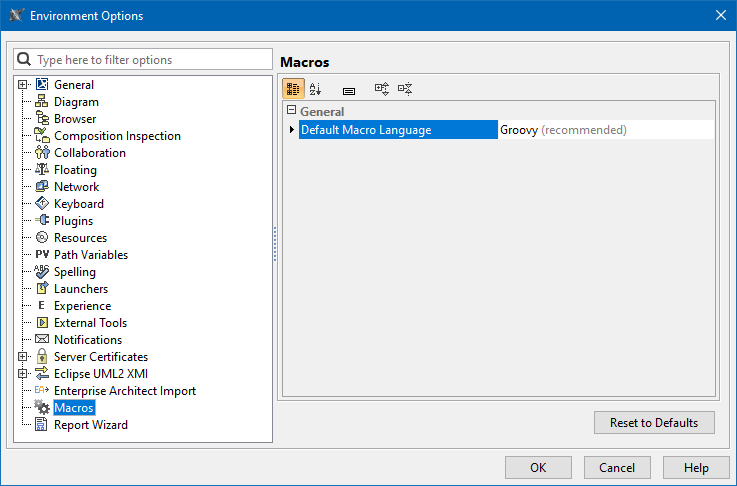Click the Server Certificates padlock icon

tap(42, 356)
